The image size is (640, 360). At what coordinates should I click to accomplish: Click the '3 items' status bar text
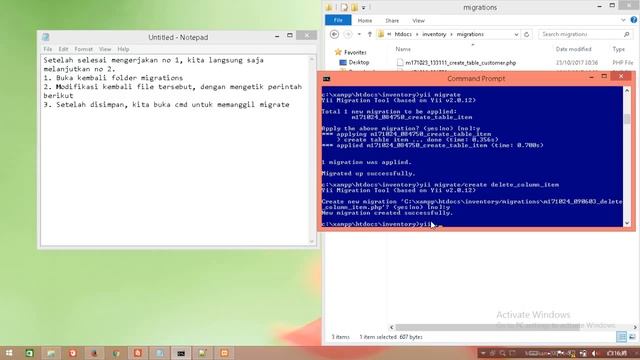point(340,337)
